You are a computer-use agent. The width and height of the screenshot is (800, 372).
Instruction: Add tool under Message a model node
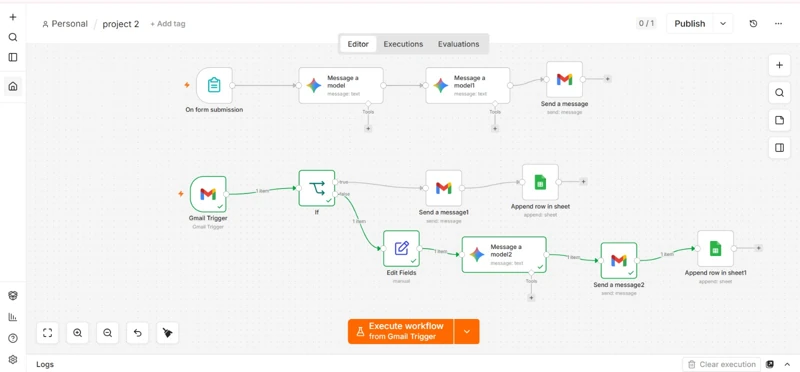(368, 129)
